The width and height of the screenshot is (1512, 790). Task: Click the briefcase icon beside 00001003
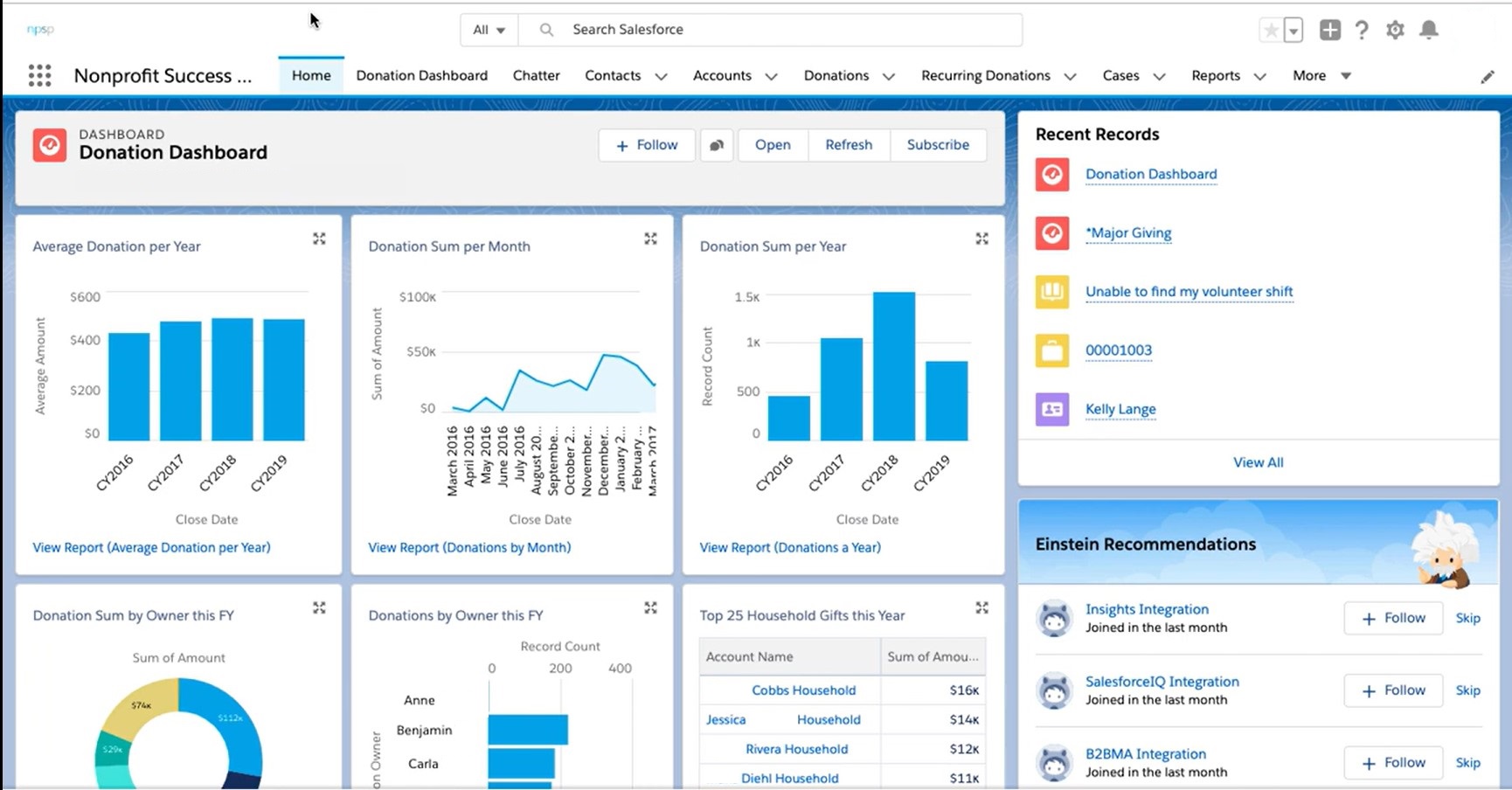tap(1051, 350)
